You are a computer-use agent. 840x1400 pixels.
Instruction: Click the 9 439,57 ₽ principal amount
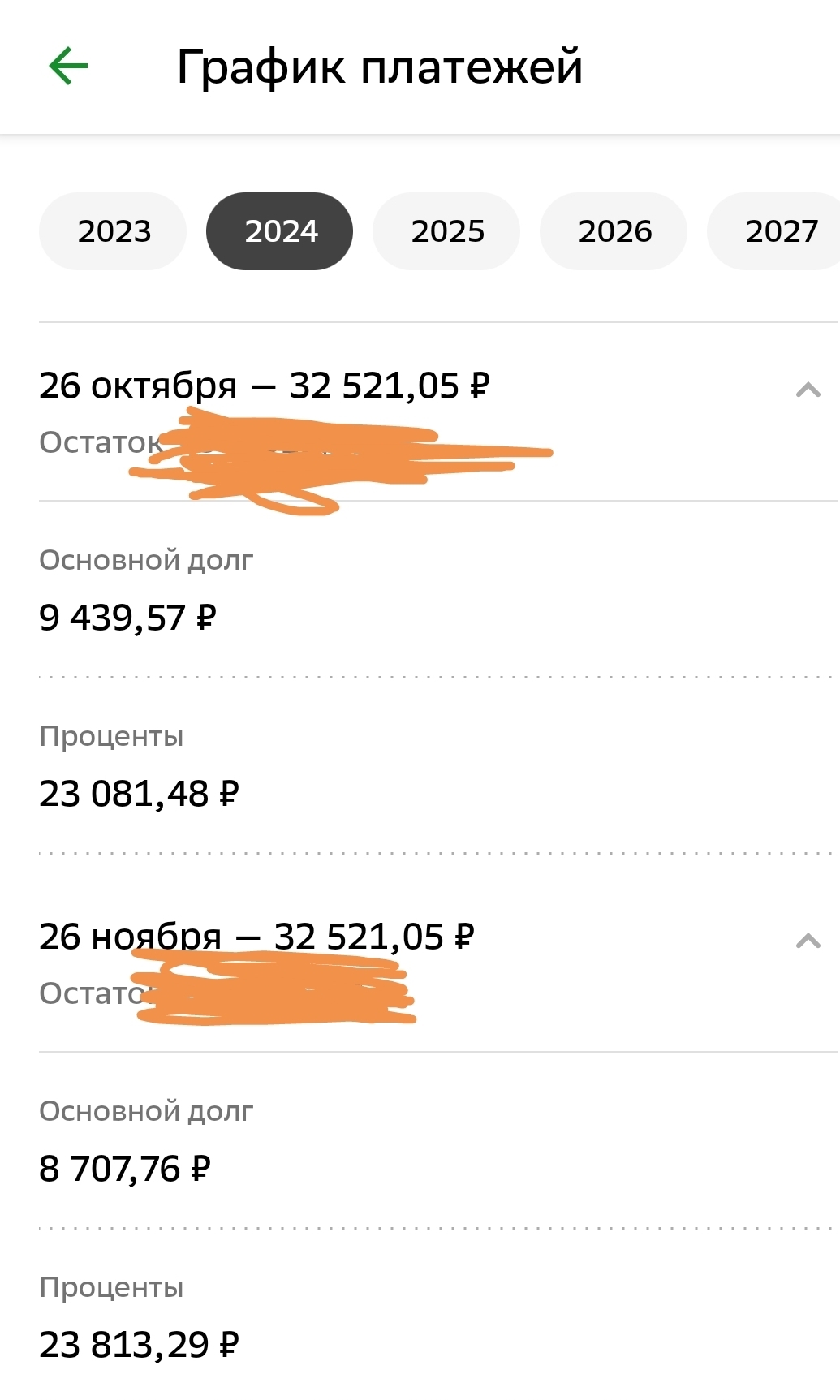click(127, 618)
